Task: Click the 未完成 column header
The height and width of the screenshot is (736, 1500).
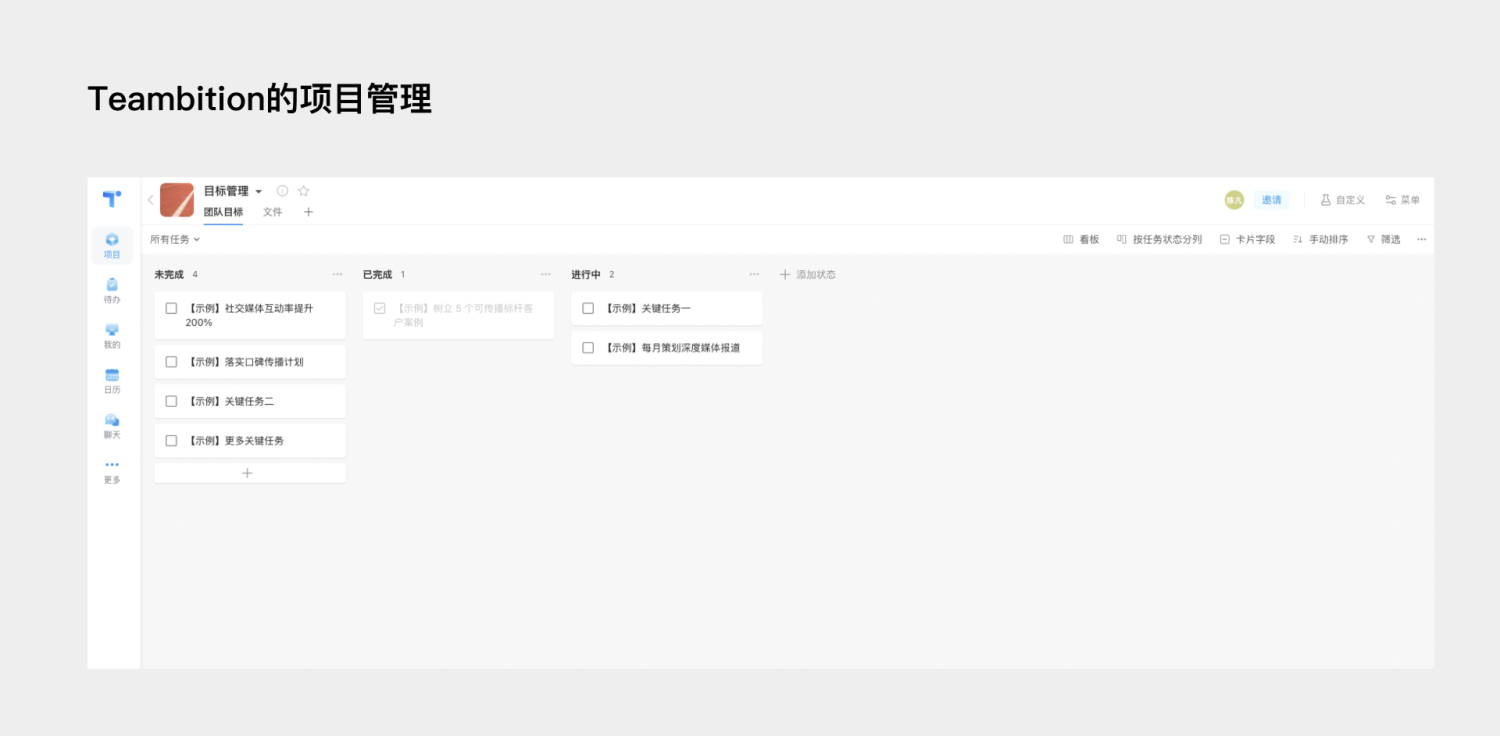Action: 169,274
